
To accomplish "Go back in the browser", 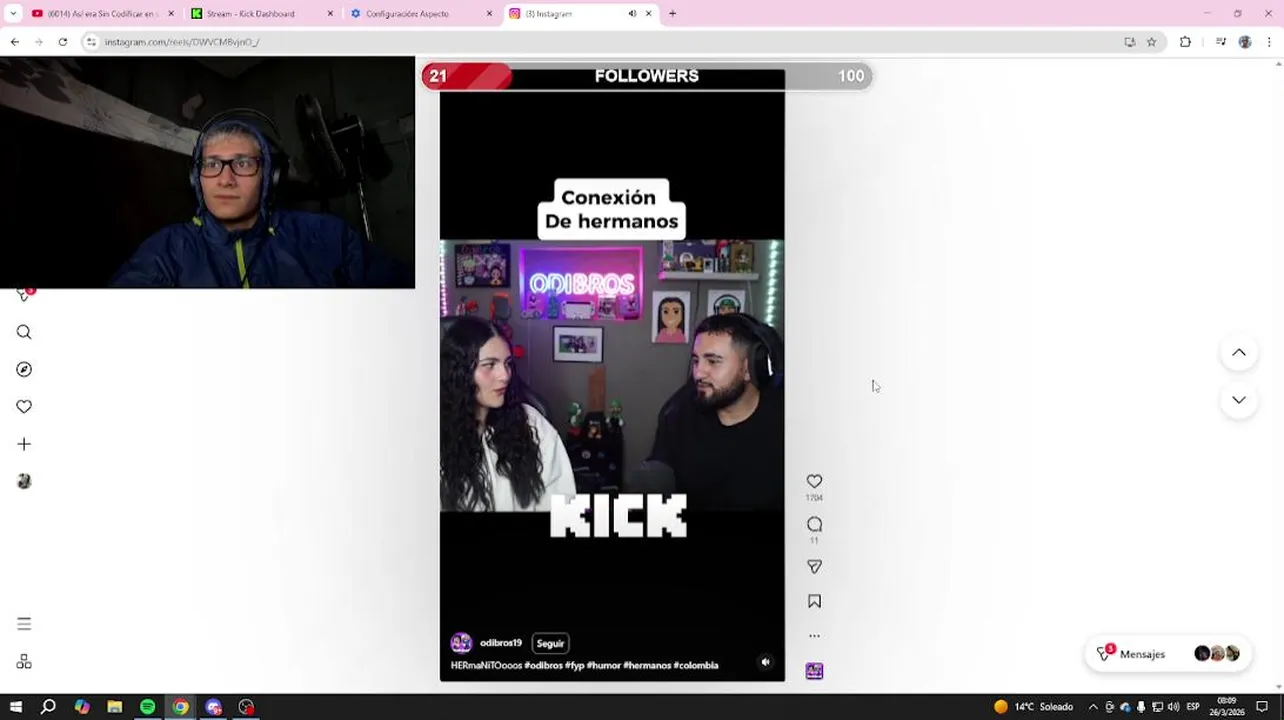I will pos(14,42).
